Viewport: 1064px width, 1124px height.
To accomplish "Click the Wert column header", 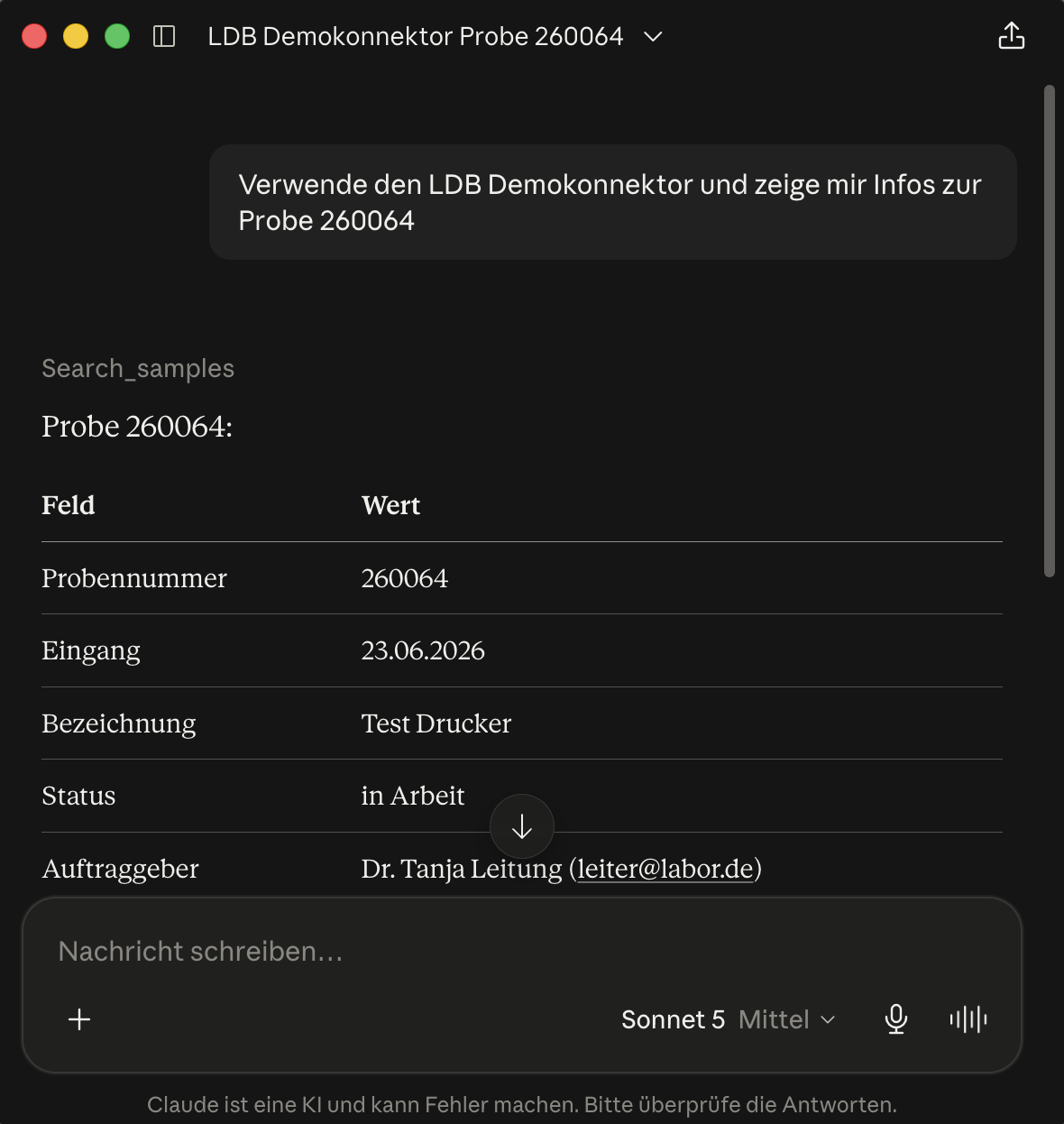I will [x=391, y=505].
